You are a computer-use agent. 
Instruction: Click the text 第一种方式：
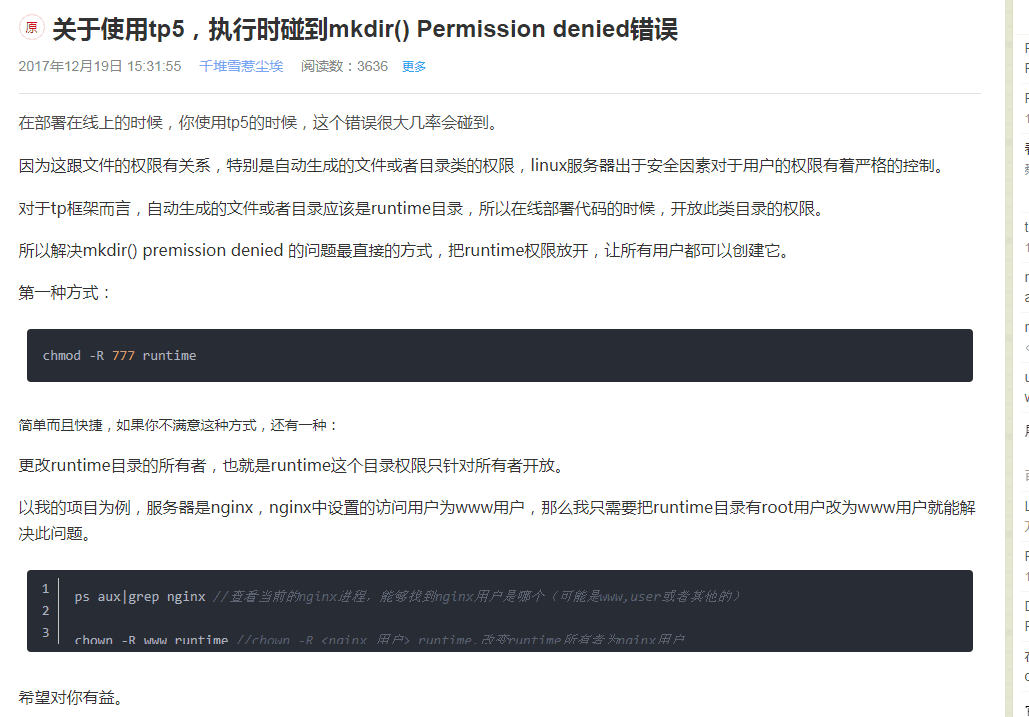tap(66, 293)
